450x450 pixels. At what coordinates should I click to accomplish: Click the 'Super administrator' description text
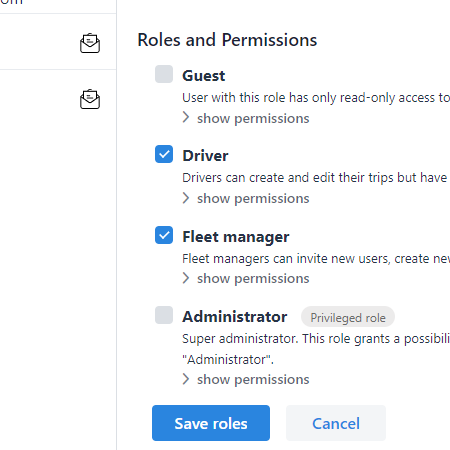point(316,349)
